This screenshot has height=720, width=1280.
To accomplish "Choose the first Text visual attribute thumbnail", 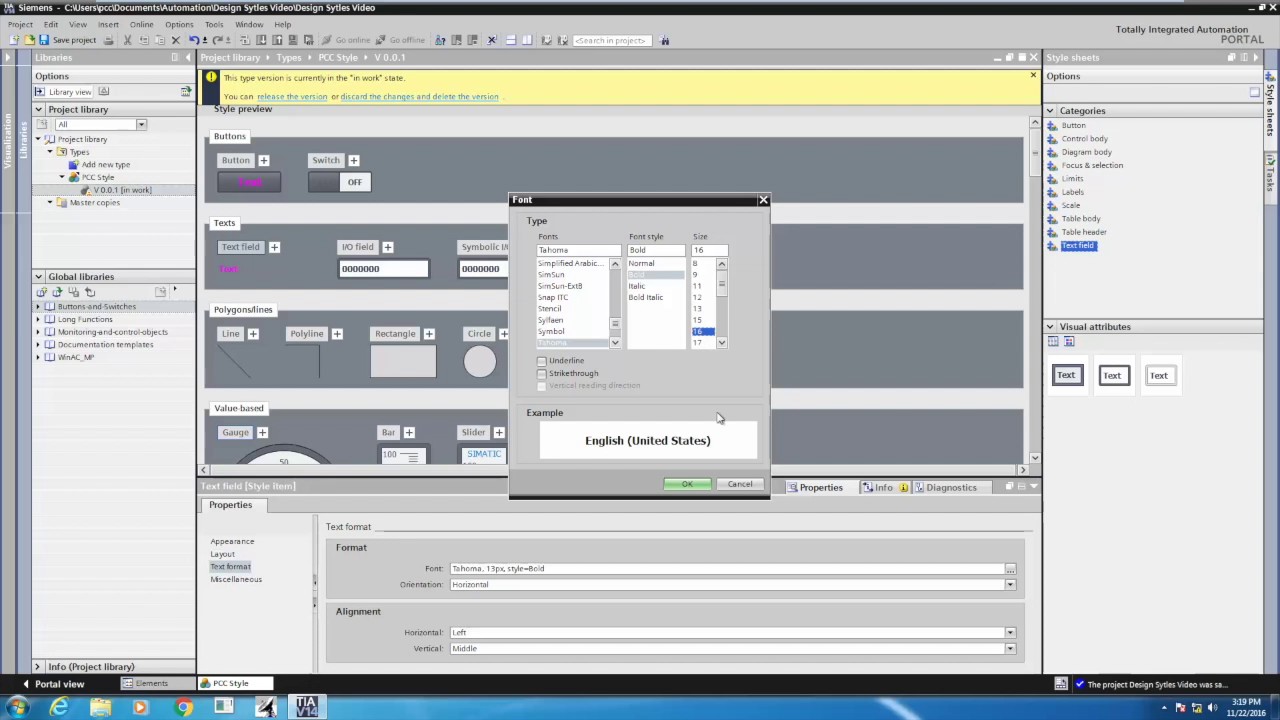I will (x=1066, y=376).
